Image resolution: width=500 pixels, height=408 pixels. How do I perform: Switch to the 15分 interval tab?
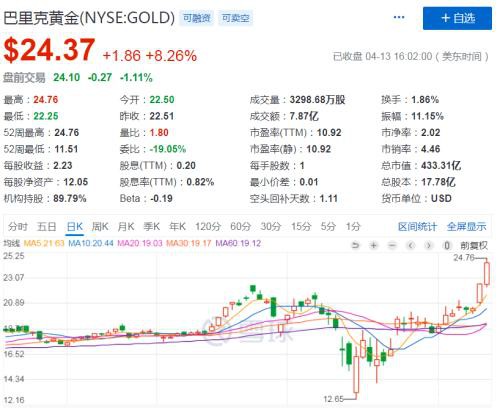click(x=301, y=227)
